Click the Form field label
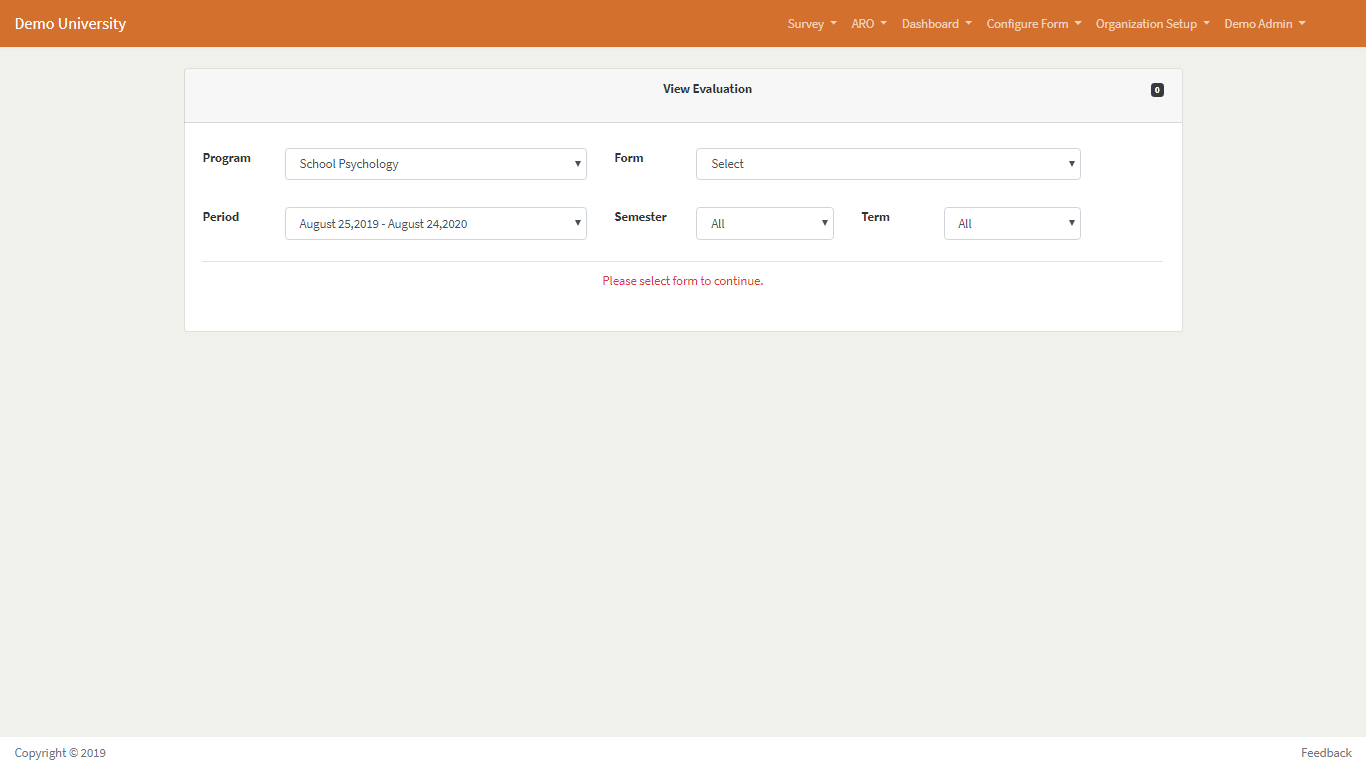The height and width of the screenshot is (768, 1366). [629, 158]
